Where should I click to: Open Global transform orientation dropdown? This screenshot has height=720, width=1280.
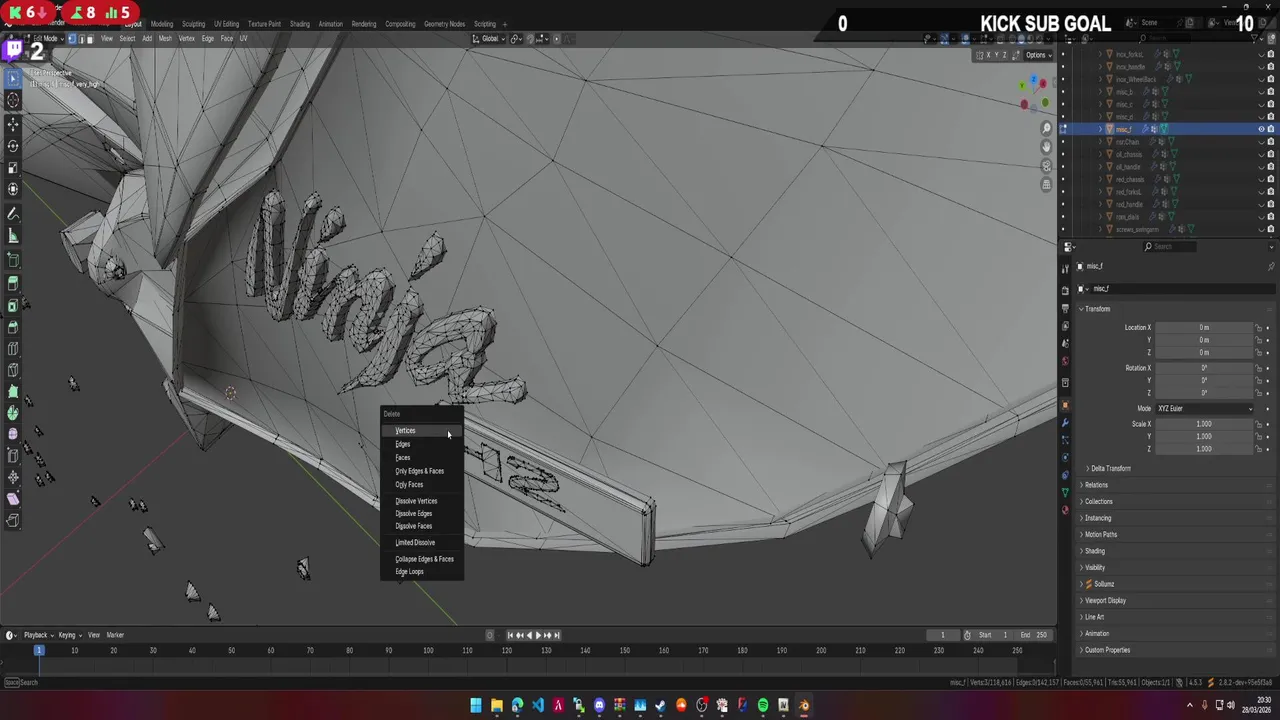point(490,39)
